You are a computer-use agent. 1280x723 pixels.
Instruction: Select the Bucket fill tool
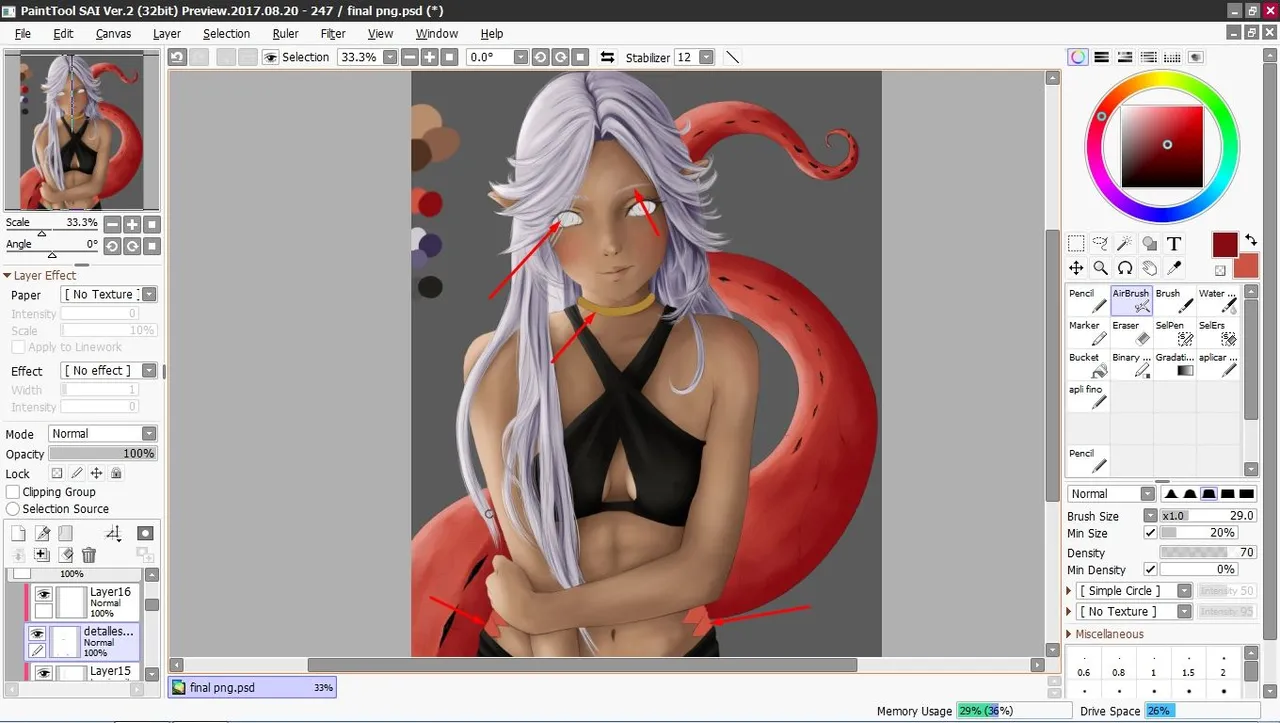coord(1088,365)
